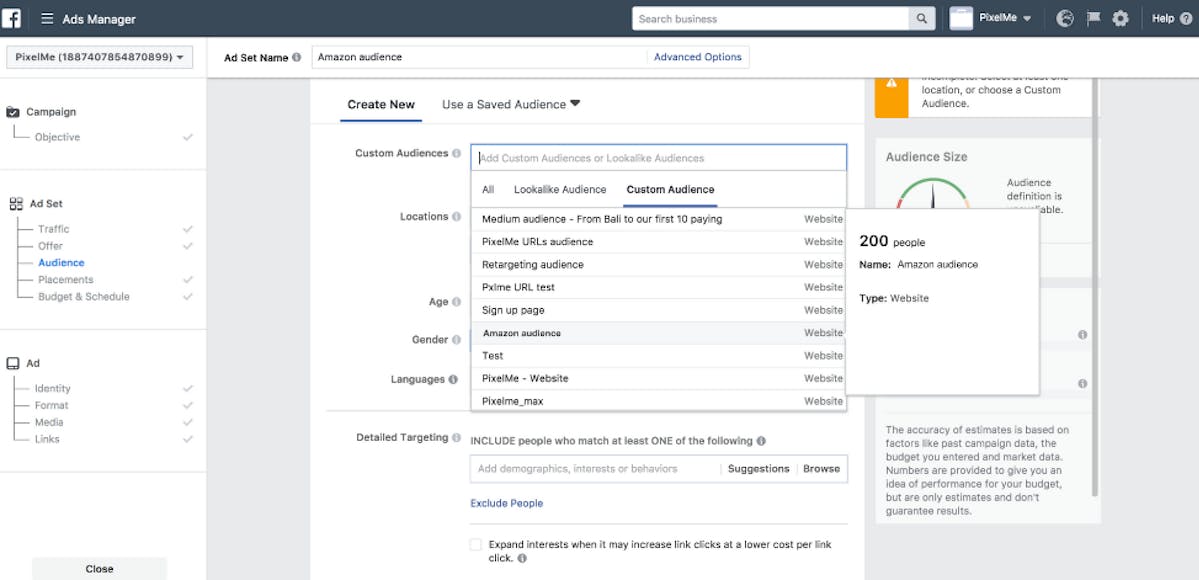Click the Browse button
Viewport: 1199px width, 580px height.
pos(821,468)
